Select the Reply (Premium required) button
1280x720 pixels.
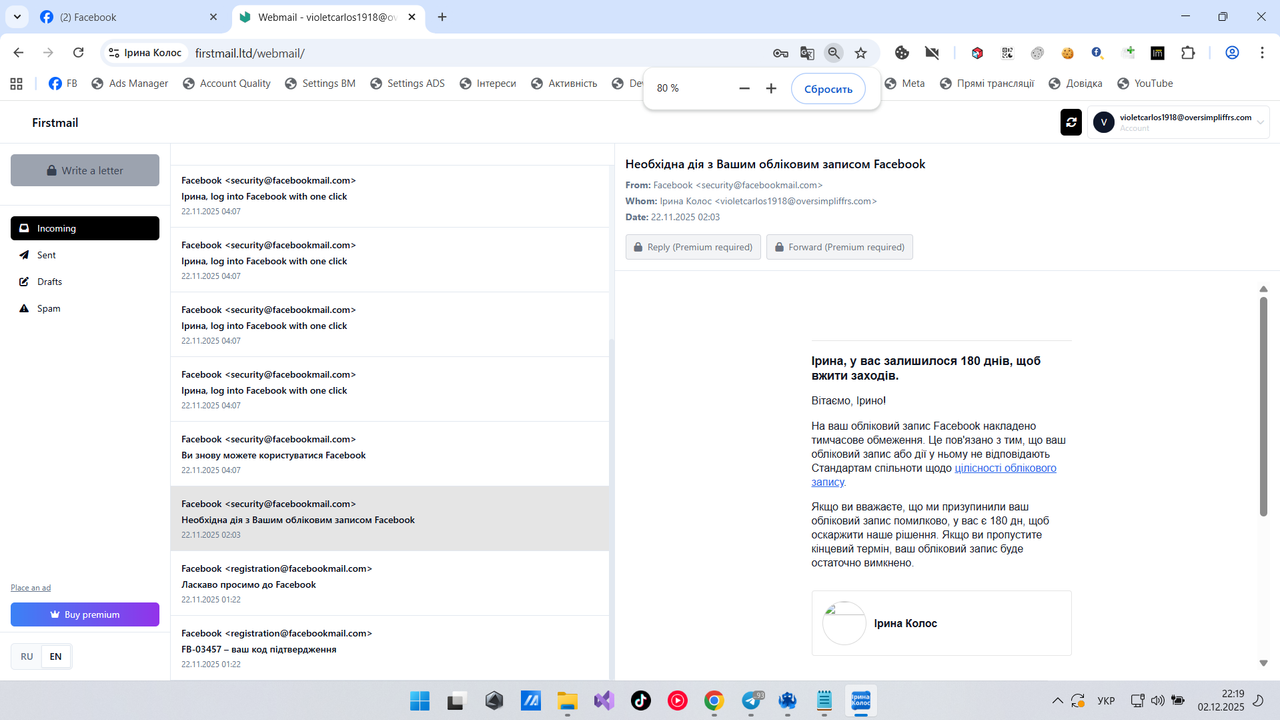(x=693, y=246)
